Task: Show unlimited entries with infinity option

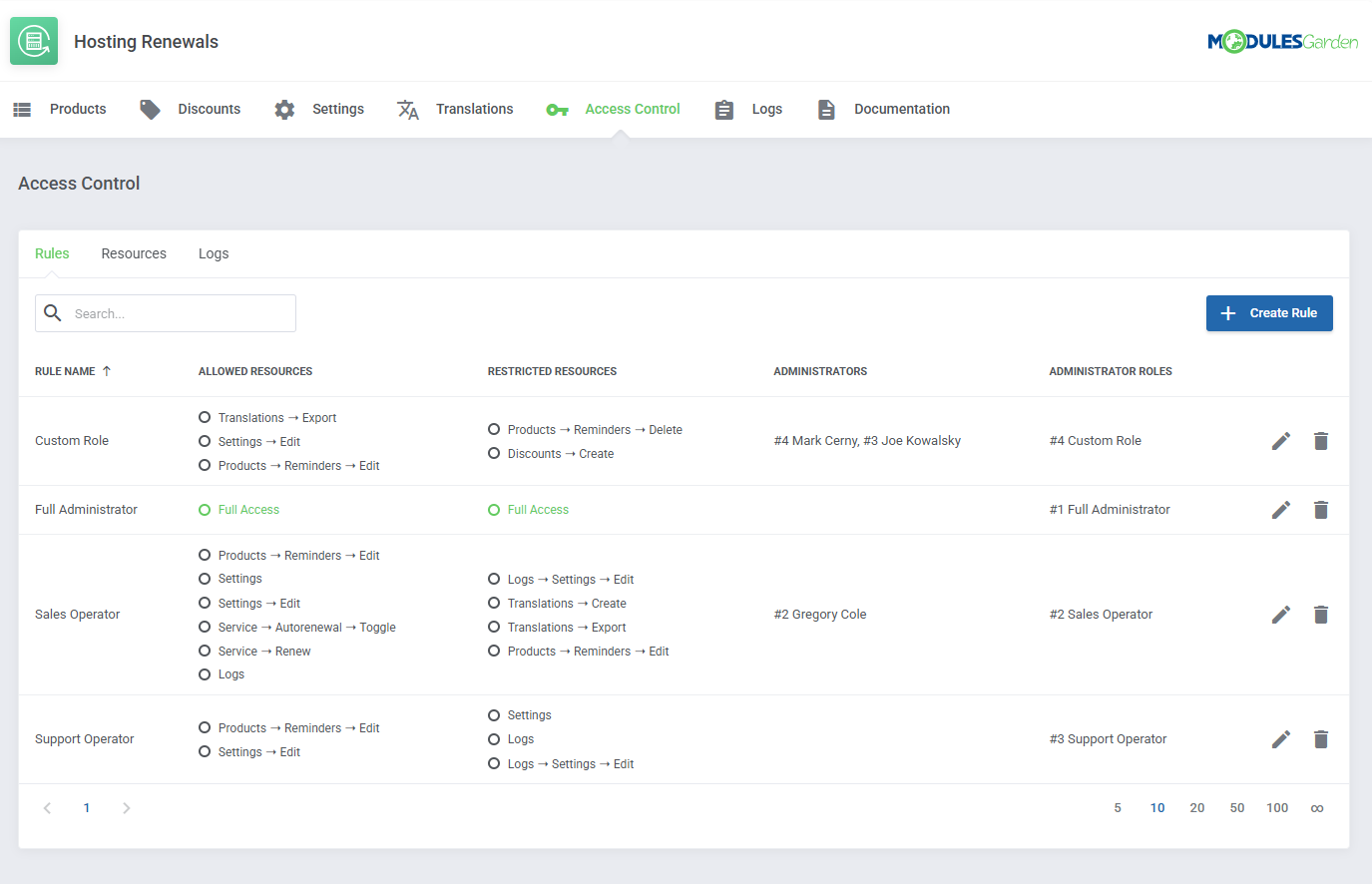Action: (1317, 808)
